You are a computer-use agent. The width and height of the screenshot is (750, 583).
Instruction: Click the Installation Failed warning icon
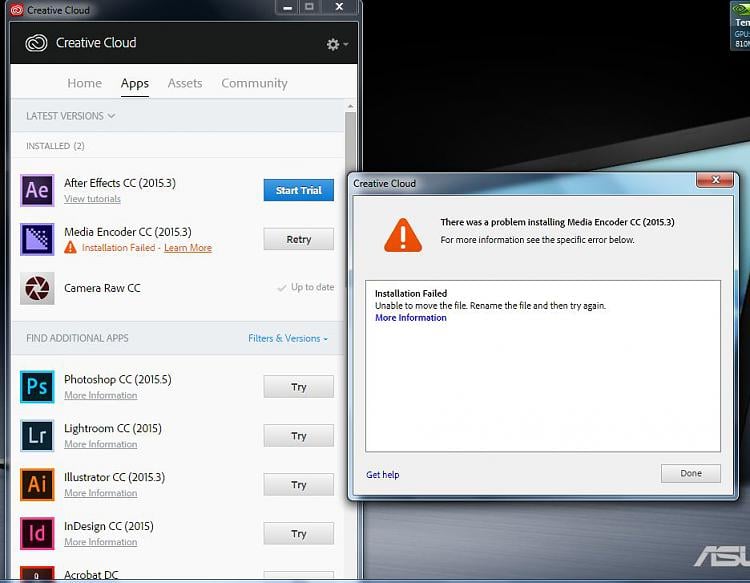click(70, 247)
